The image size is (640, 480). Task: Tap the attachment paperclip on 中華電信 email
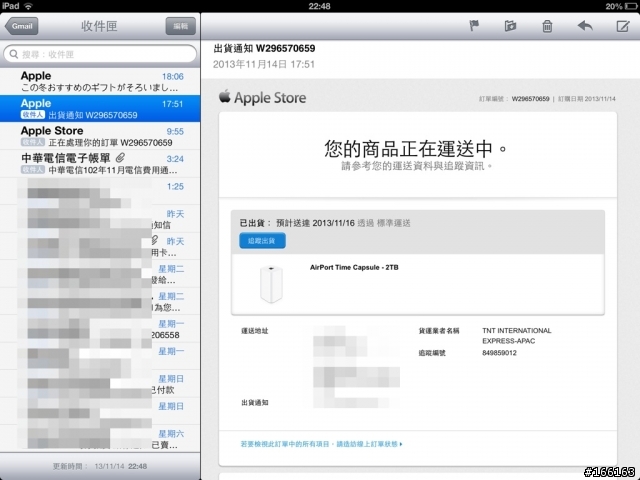(x=120, y=157)
